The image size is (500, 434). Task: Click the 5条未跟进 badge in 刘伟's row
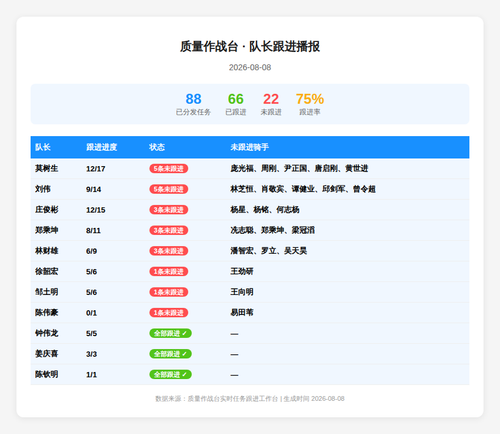click(x=169, y=189)
